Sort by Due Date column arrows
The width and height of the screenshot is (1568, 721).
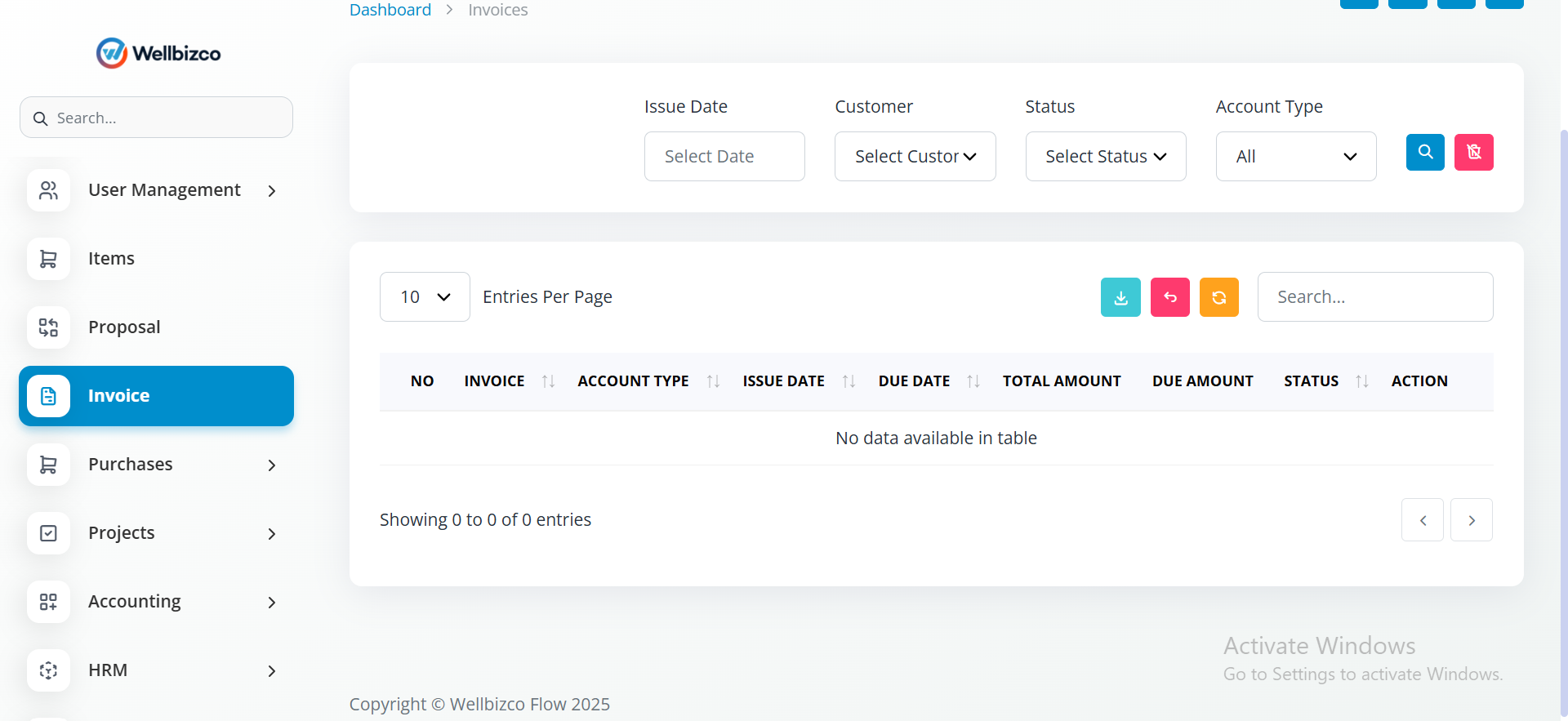click(973, 381)
